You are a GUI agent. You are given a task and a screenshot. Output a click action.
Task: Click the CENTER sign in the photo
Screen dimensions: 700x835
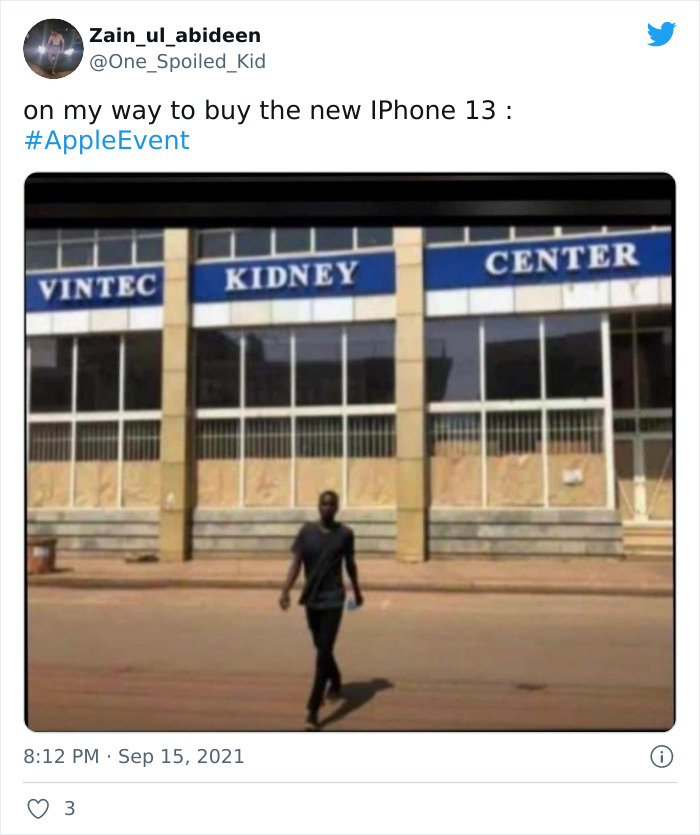click(561, 258)
